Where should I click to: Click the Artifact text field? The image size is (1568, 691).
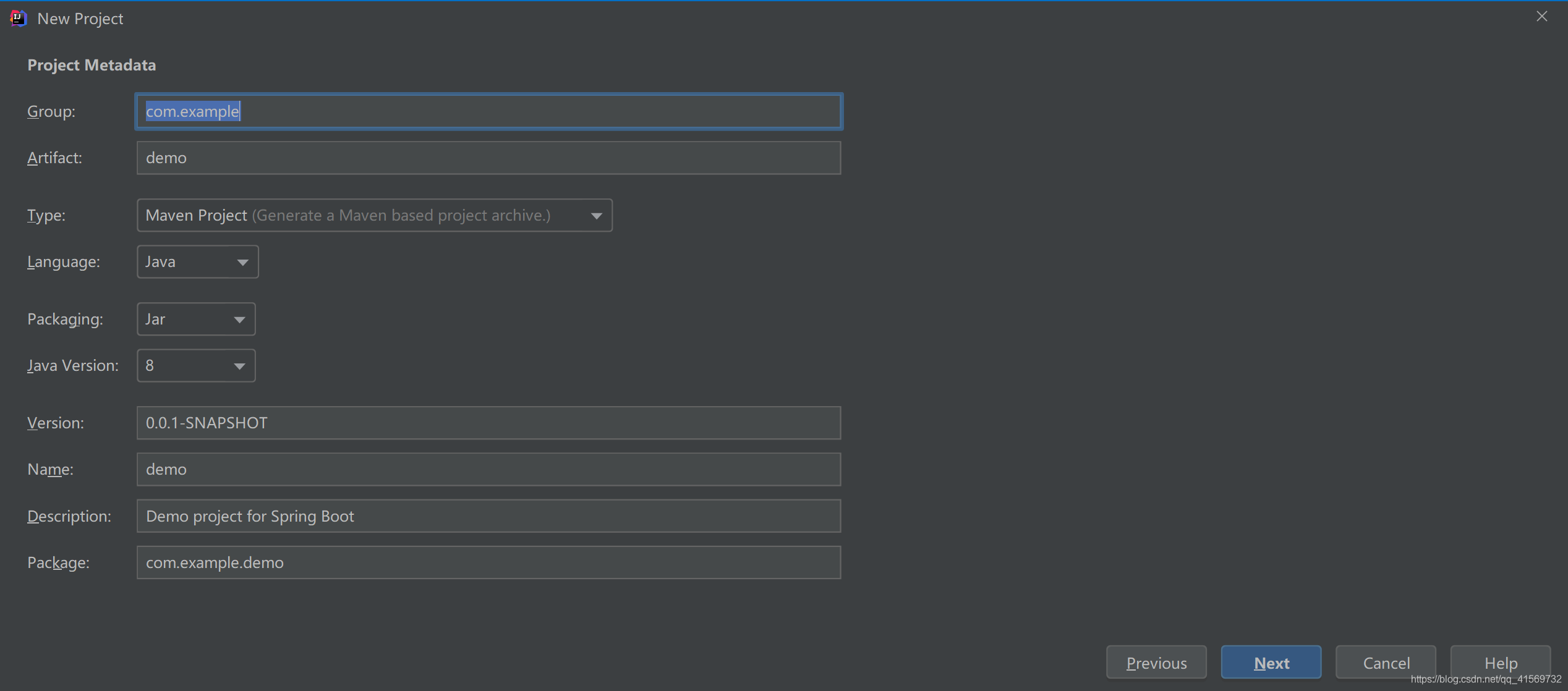[488, 158]
